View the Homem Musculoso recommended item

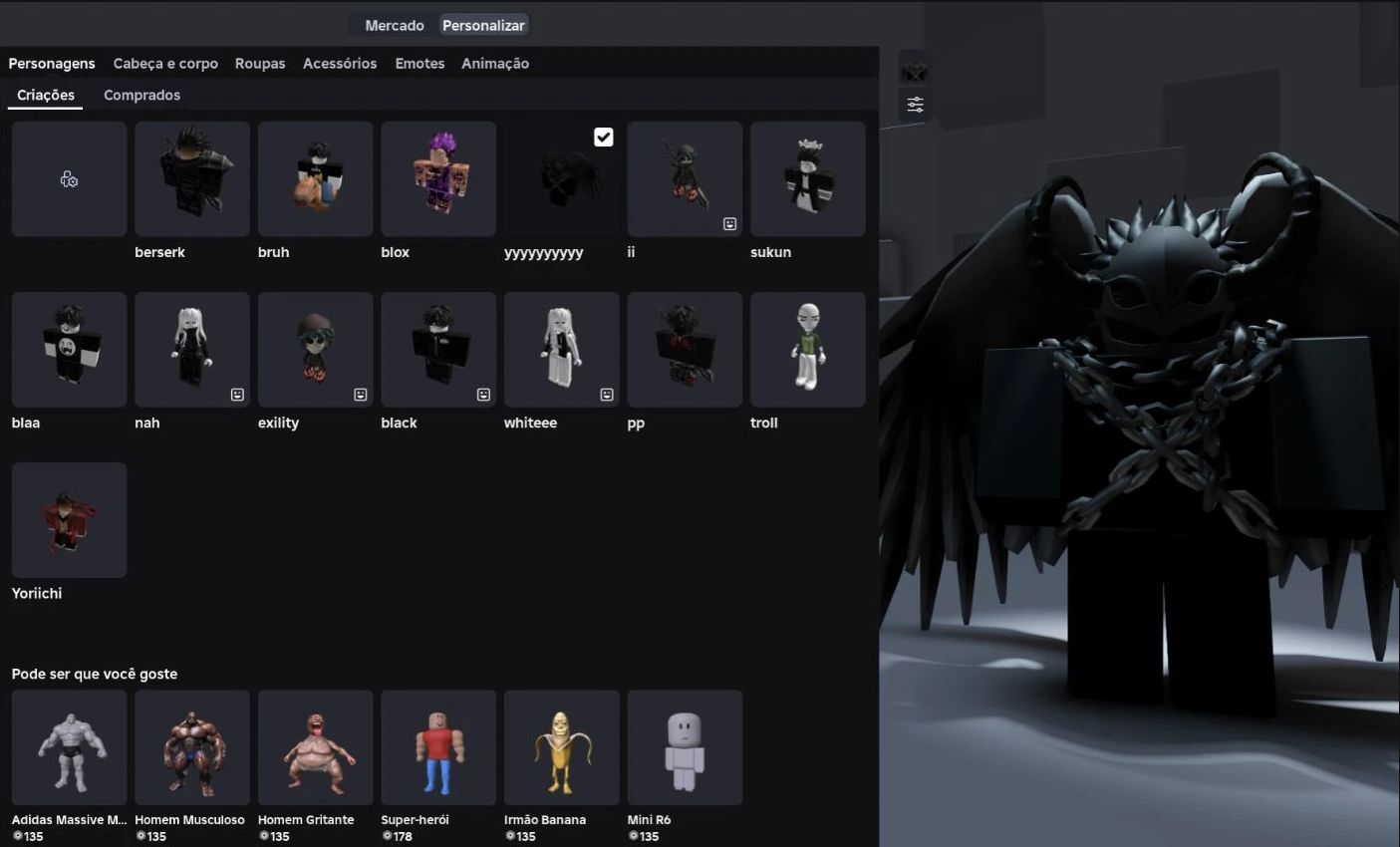[192, 747]
